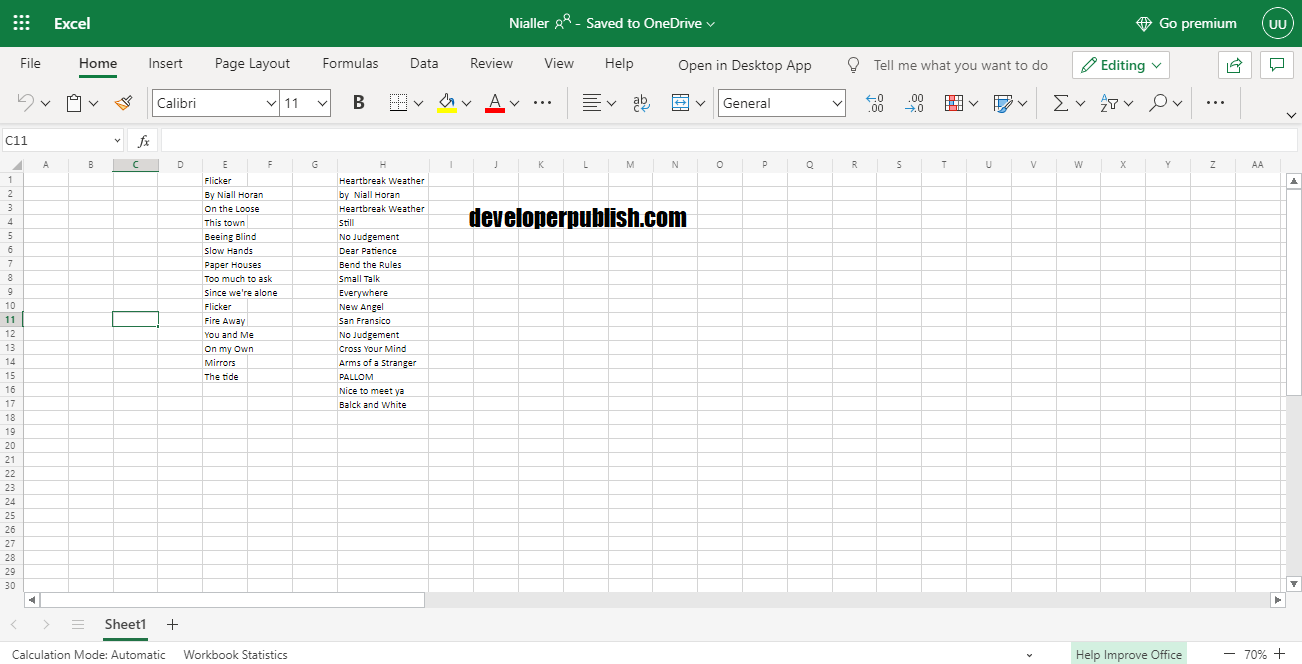Image resolution: width=1302 pixels, height=664 pixels.
Task: Click Open in Desktop App
Action: click(744, 65)
